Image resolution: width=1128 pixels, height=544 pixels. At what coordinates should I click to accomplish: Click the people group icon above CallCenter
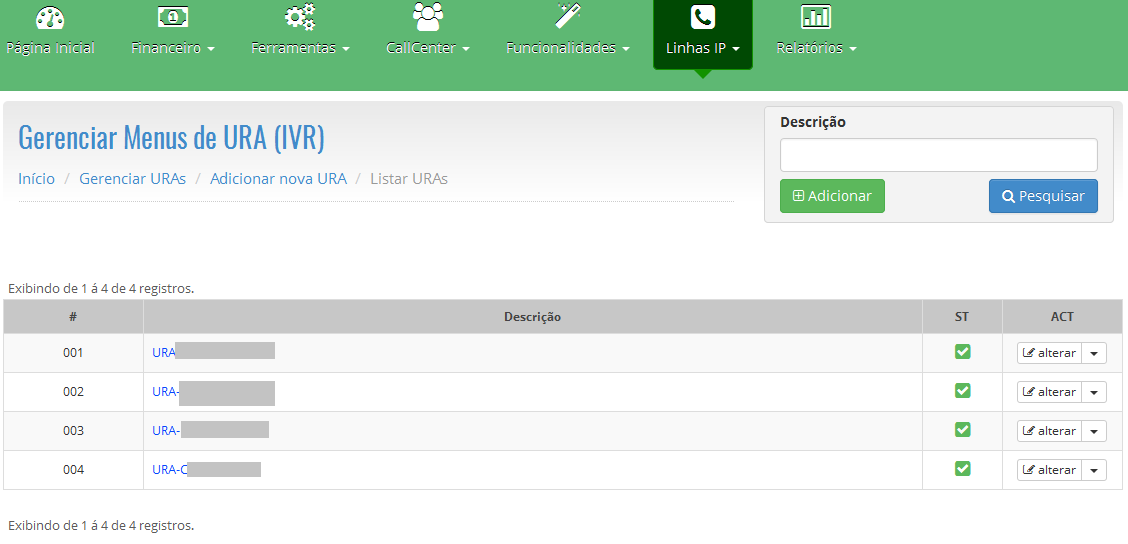(427, 17)
